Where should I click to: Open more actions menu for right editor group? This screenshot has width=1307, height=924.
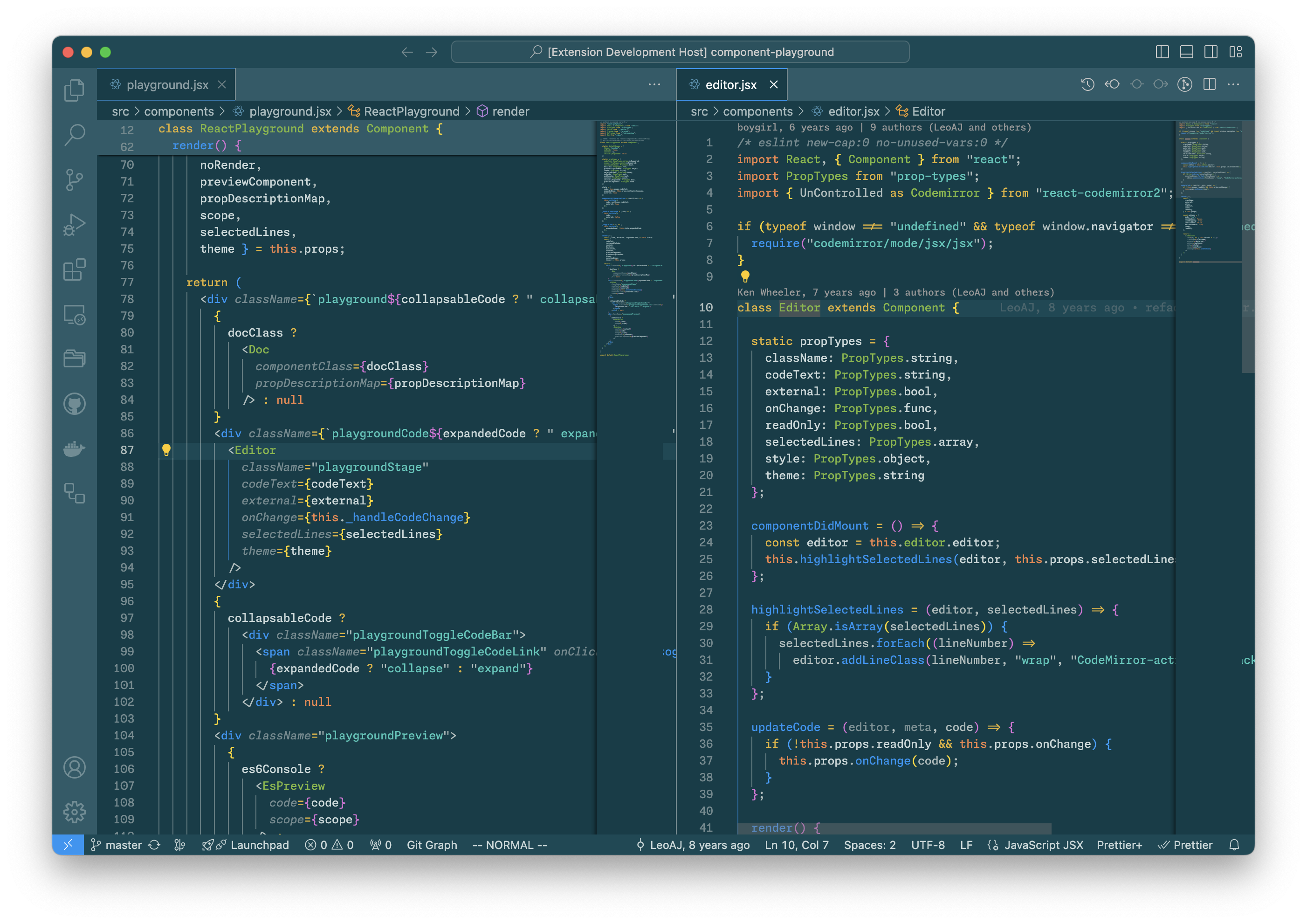point(1233,85)
